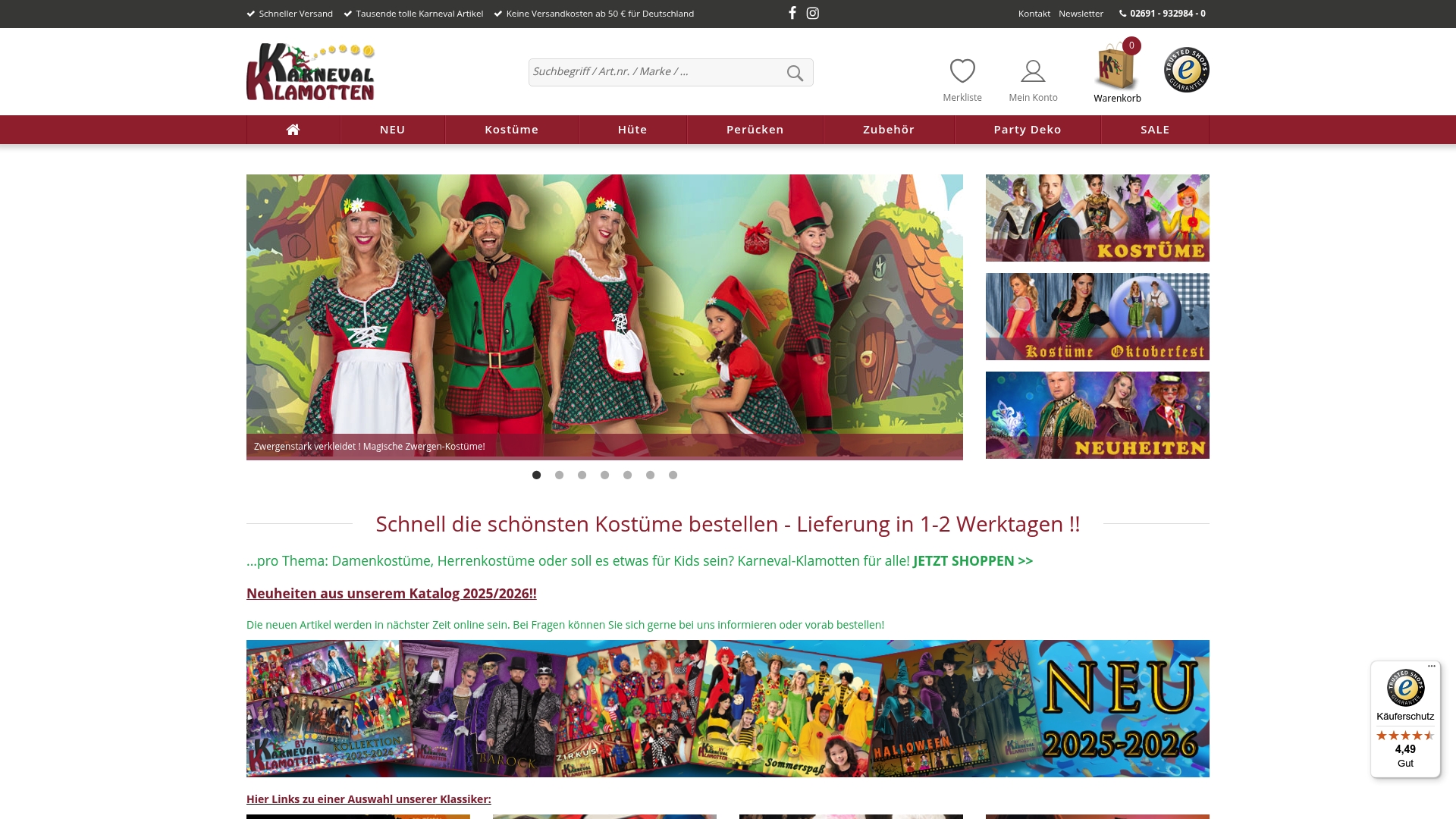Open the NEU 2025-2026 catalog banner
1456x819 pixels.
(x=728, y=709)
